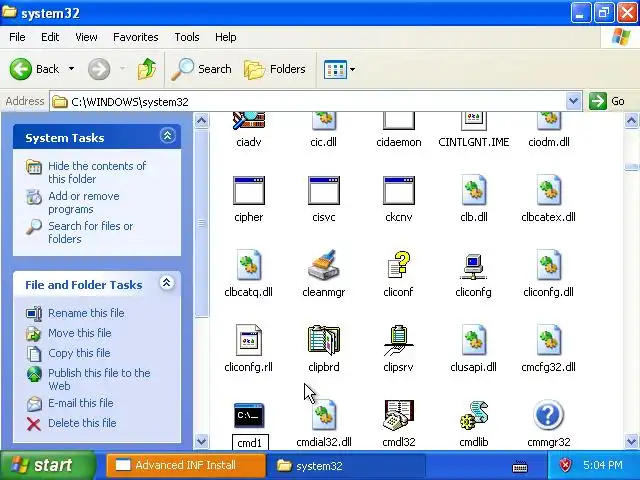Viewport: 640px width, 480px height.
Task: Select the cisvc program icon
Action: [x=324, y=191]
